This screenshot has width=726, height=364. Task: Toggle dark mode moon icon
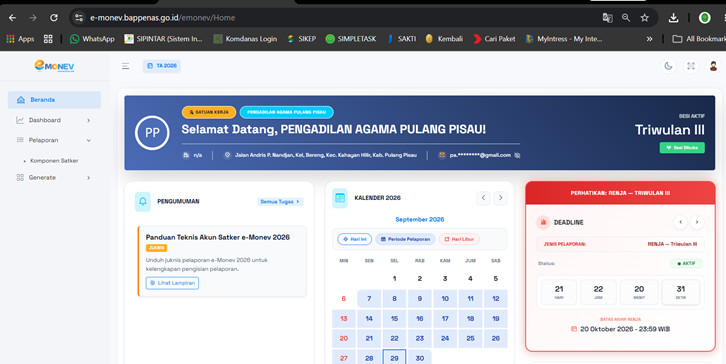[x=668, y=66]
